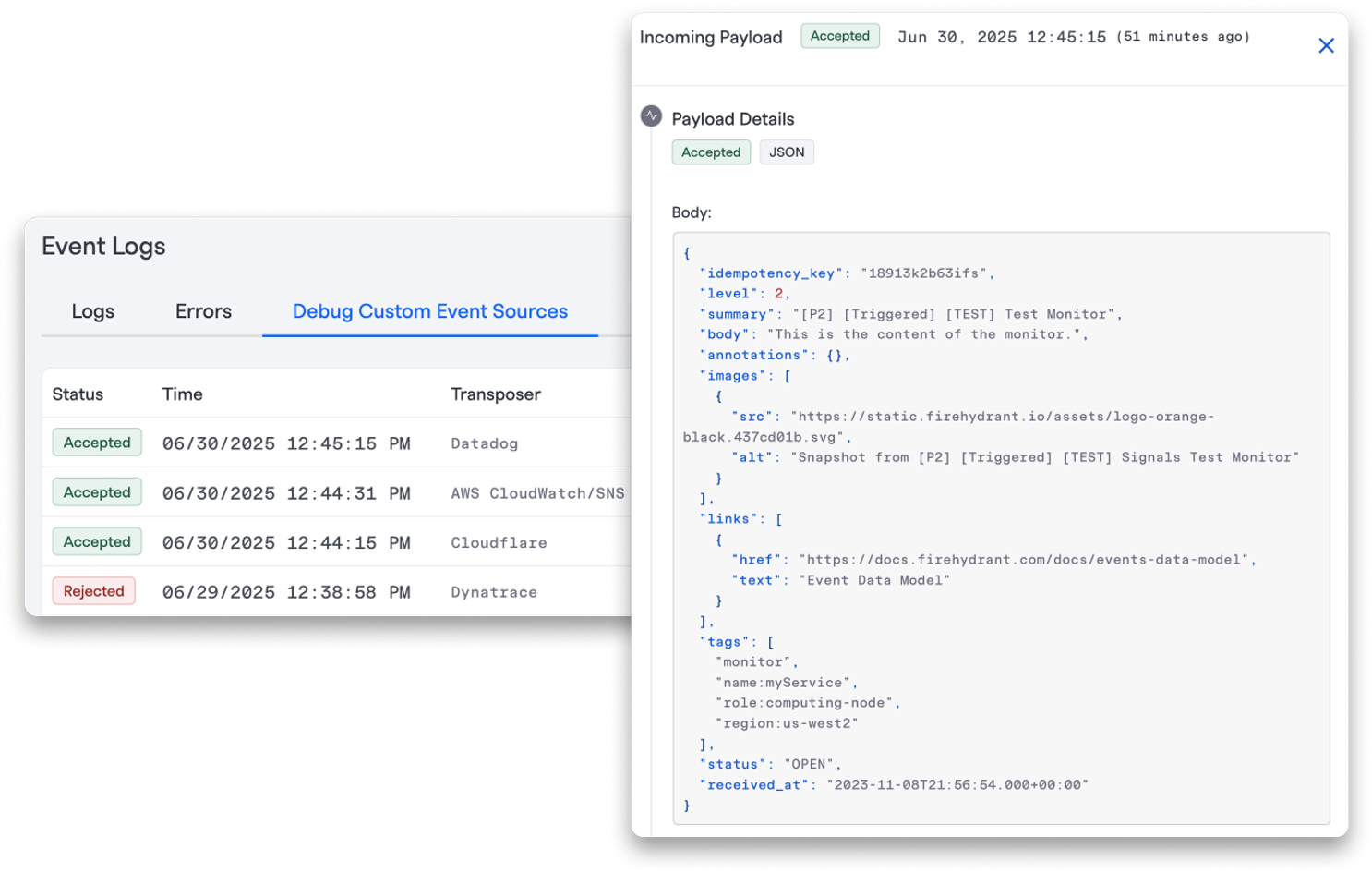
Task: Click the Payload Details heading
Action: 733,119
